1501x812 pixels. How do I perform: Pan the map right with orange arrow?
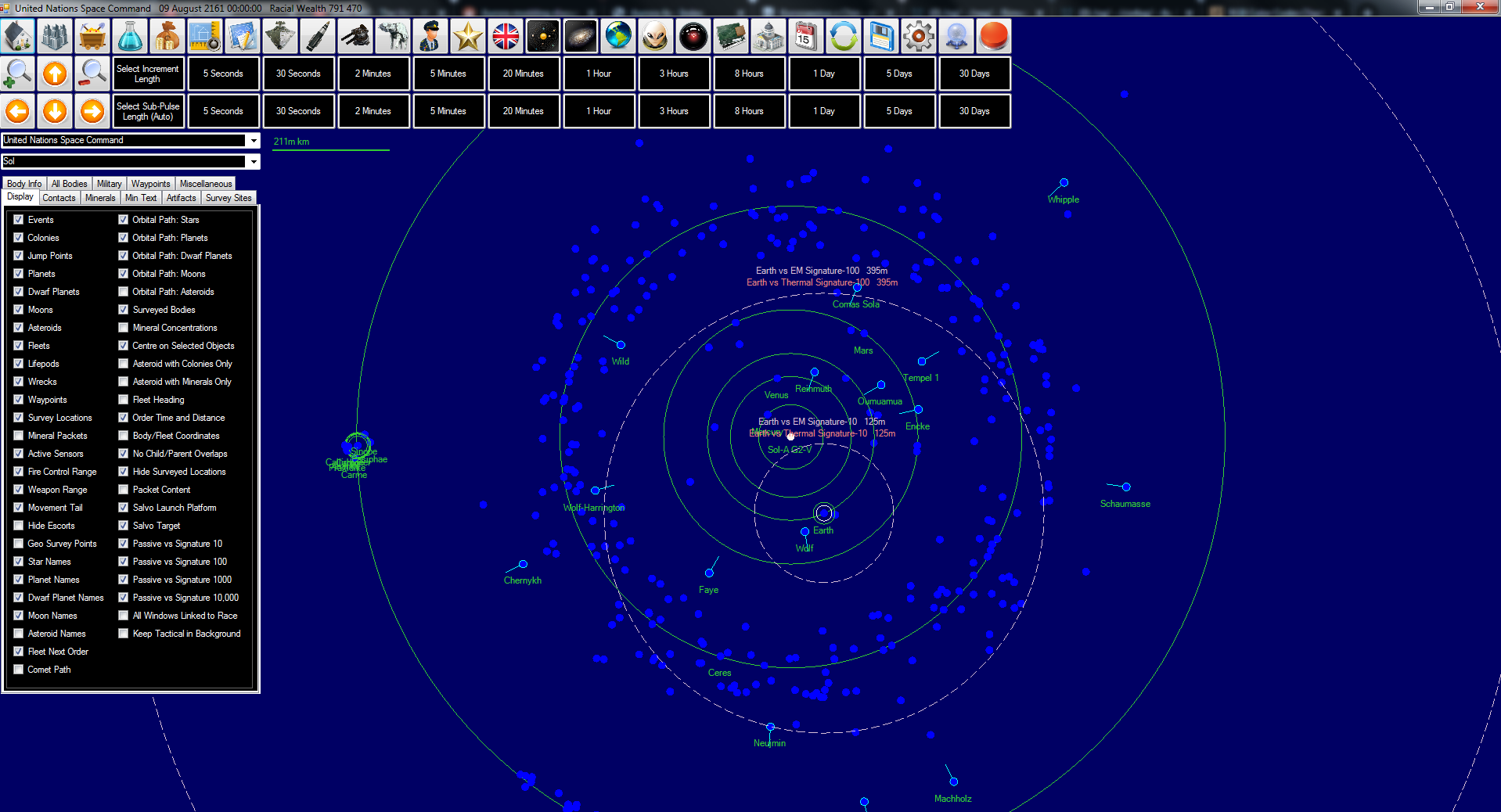click(93, 111)
